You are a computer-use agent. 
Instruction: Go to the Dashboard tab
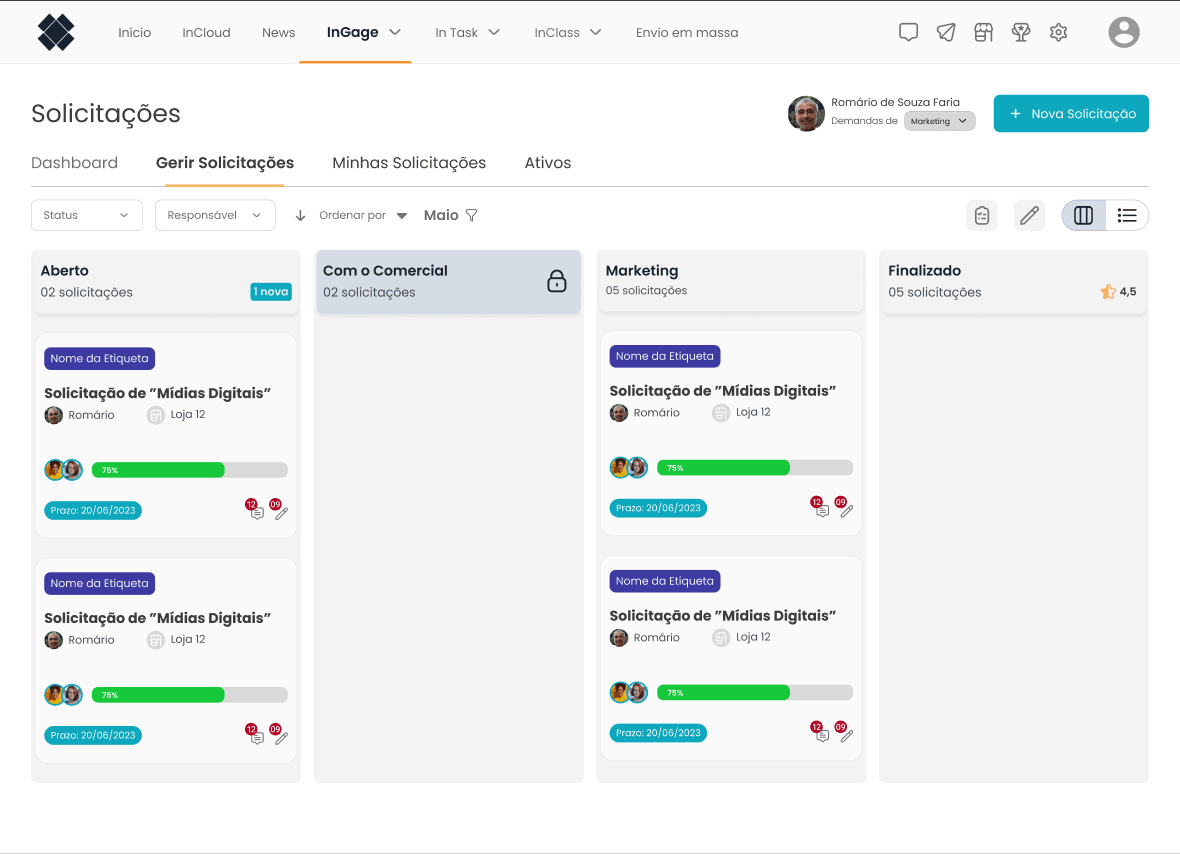75,163
